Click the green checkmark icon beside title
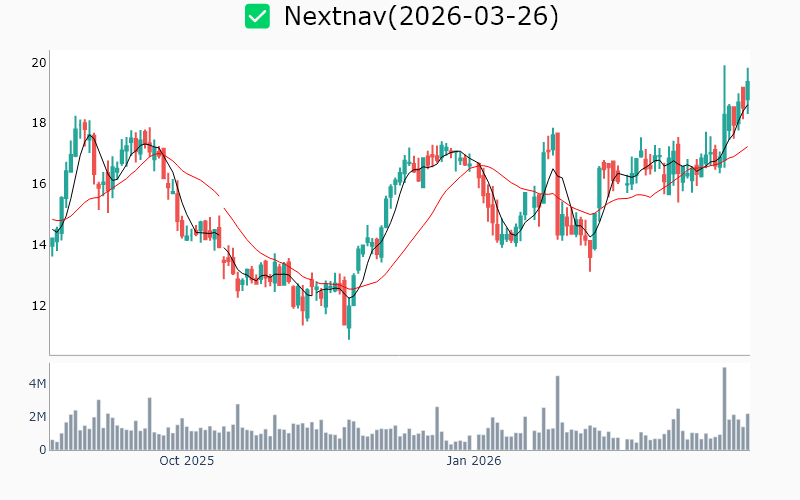 [258, 16]
